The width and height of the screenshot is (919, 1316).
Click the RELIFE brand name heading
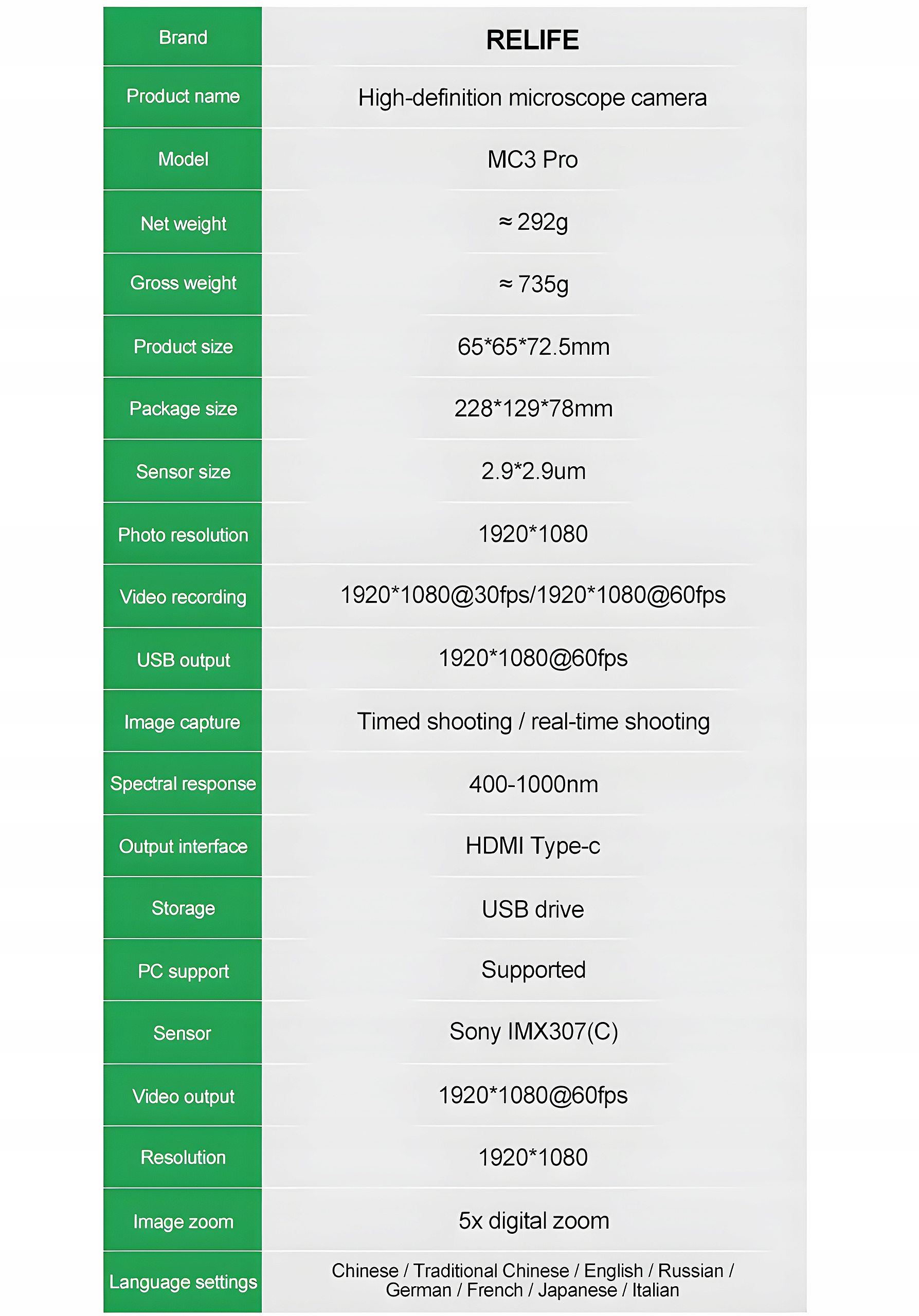point(532,40)
